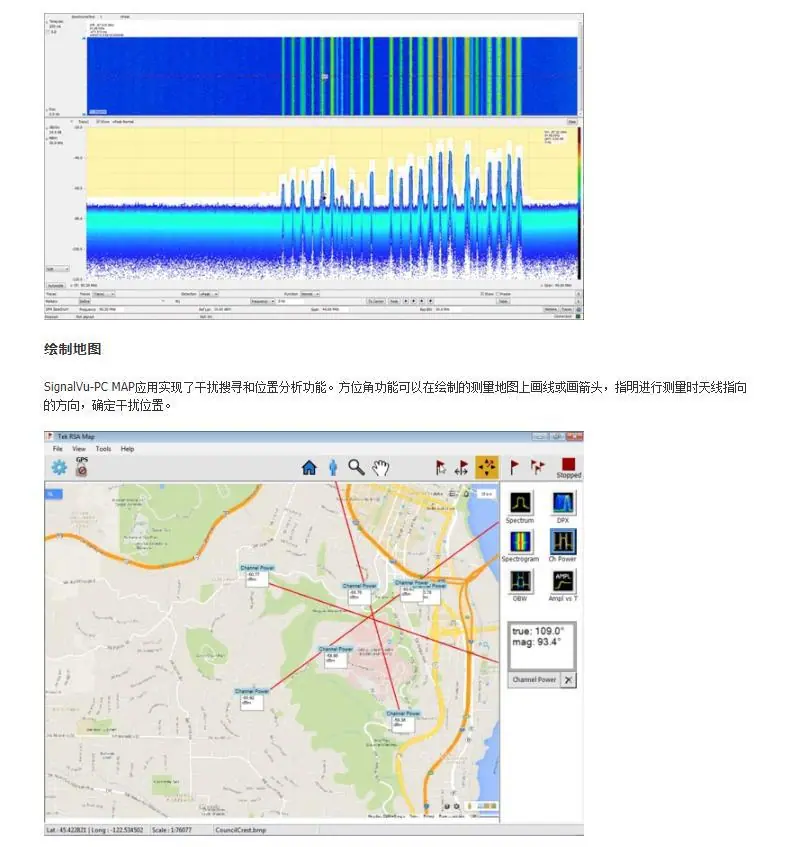This screenshot has height=847, width=790.
Task: Click Clear button above DPX display
Action: pos(572,122)
